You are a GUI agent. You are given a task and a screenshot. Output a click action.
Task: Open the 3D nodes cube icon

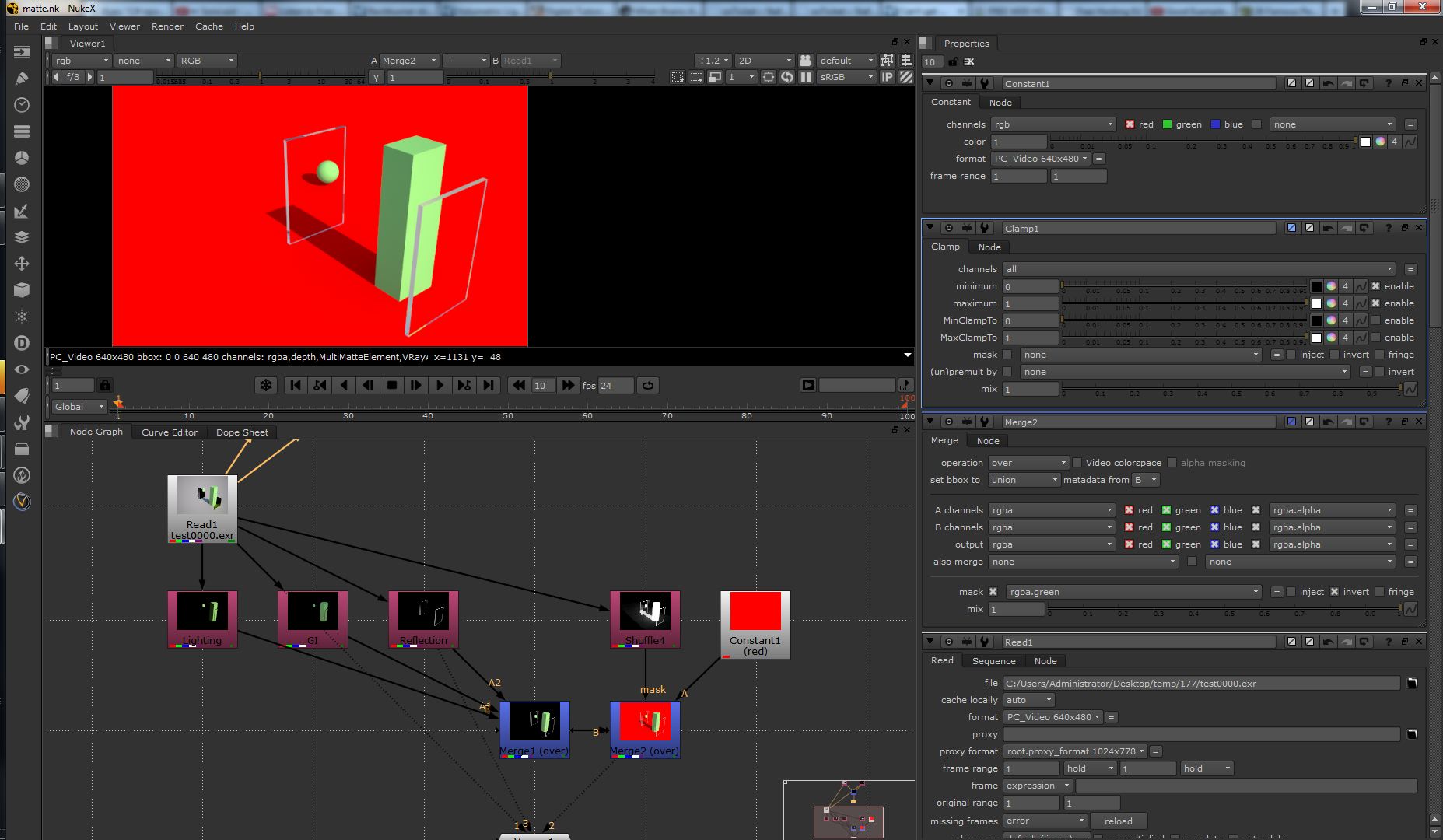[x=22, y=290]
